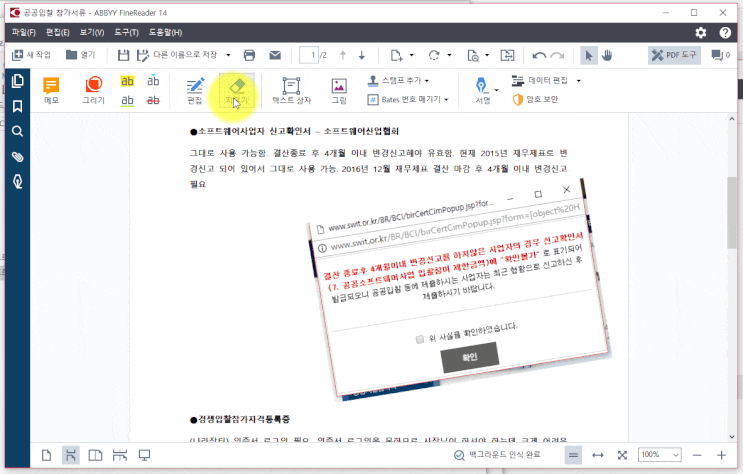Select the strikethrough text tool

point(153,100)
